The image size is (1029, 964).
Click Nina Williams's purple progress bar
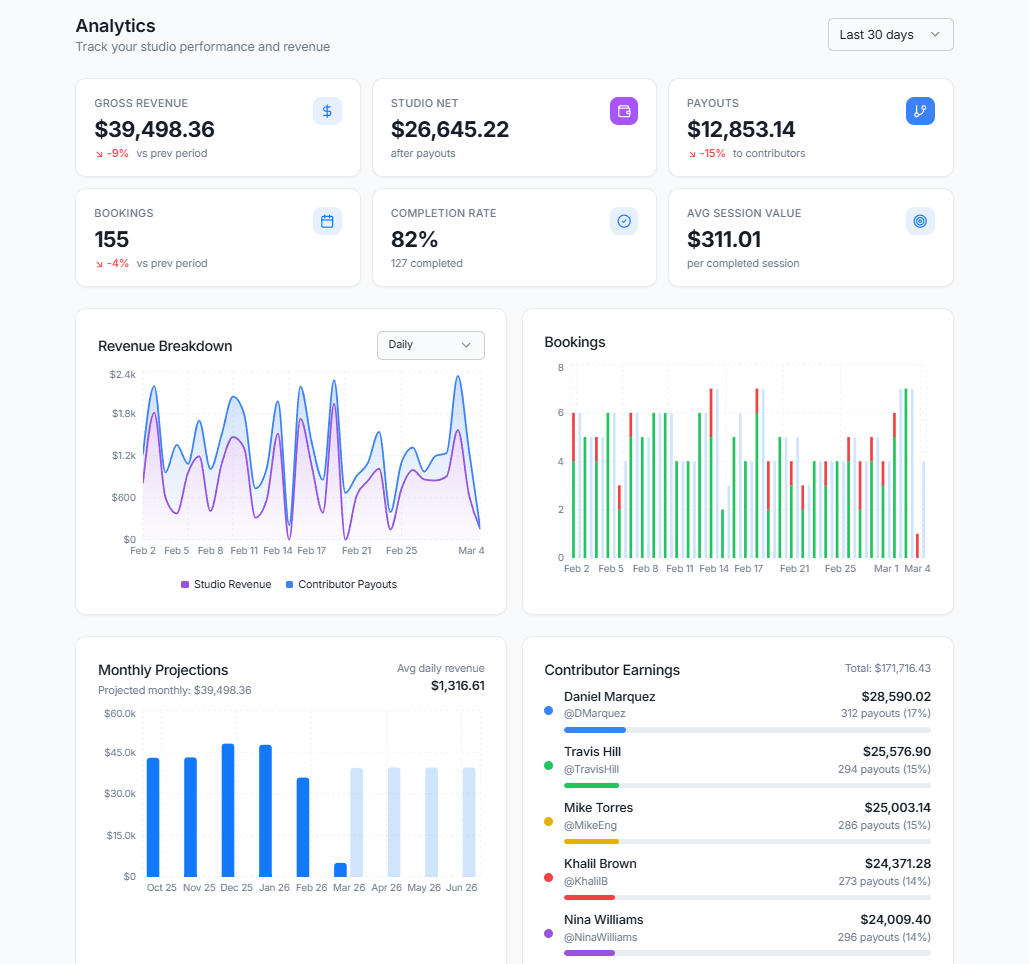(589, 953)
